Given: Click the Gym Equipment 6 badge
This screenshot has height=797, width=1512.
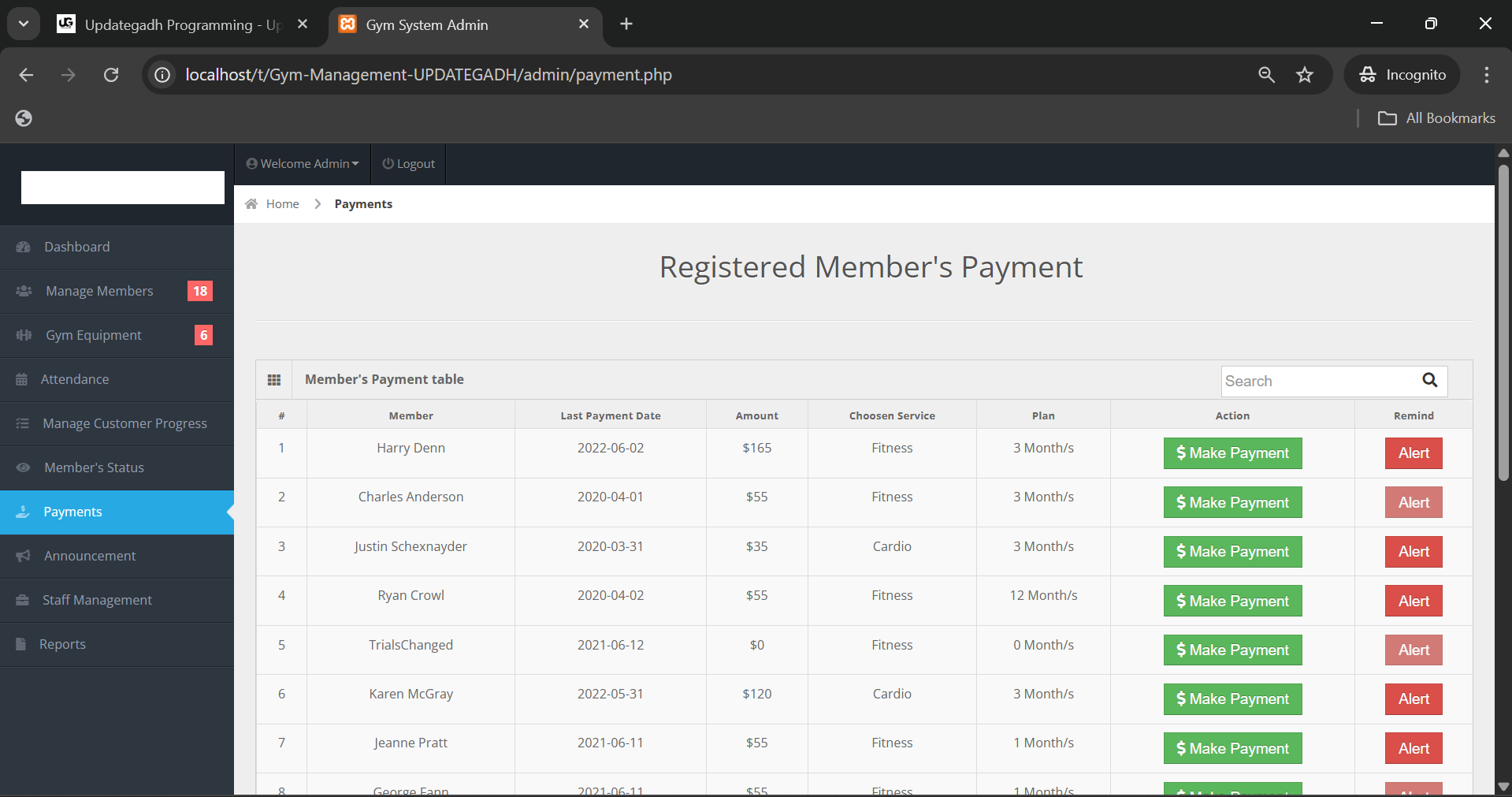Looking at the screenshot, I should pyautogui.click(x=203, y=335).
